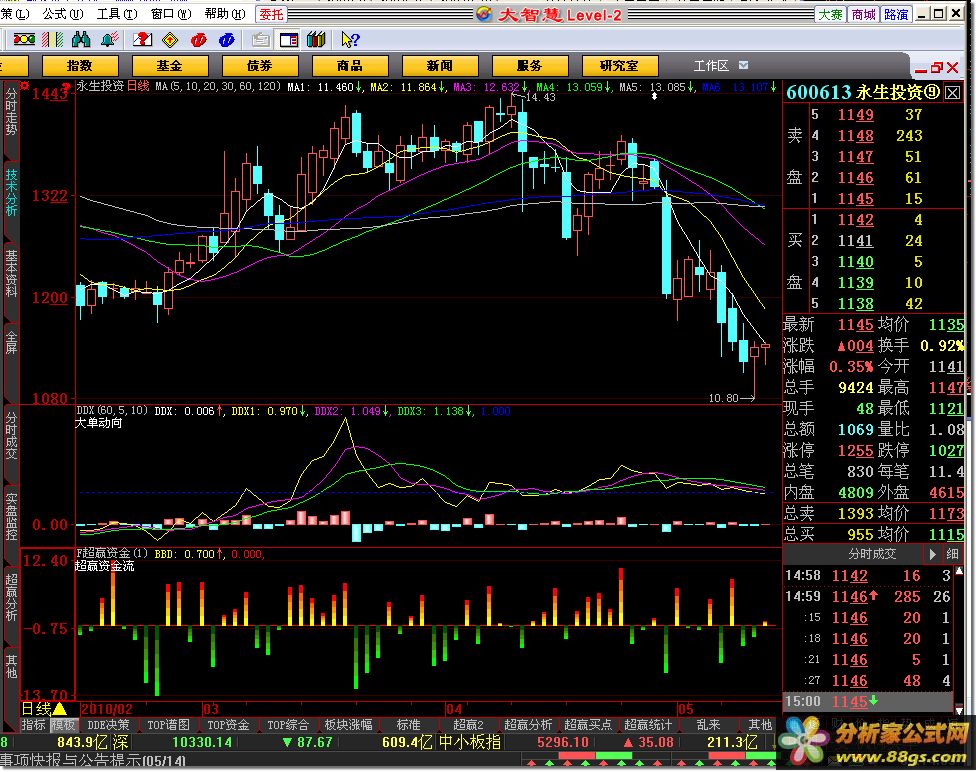Image resolution: width=978 pixels, height=772 pixels.
Task: Click the 03 month marker on time axis
Action: (x=211, y=709)
